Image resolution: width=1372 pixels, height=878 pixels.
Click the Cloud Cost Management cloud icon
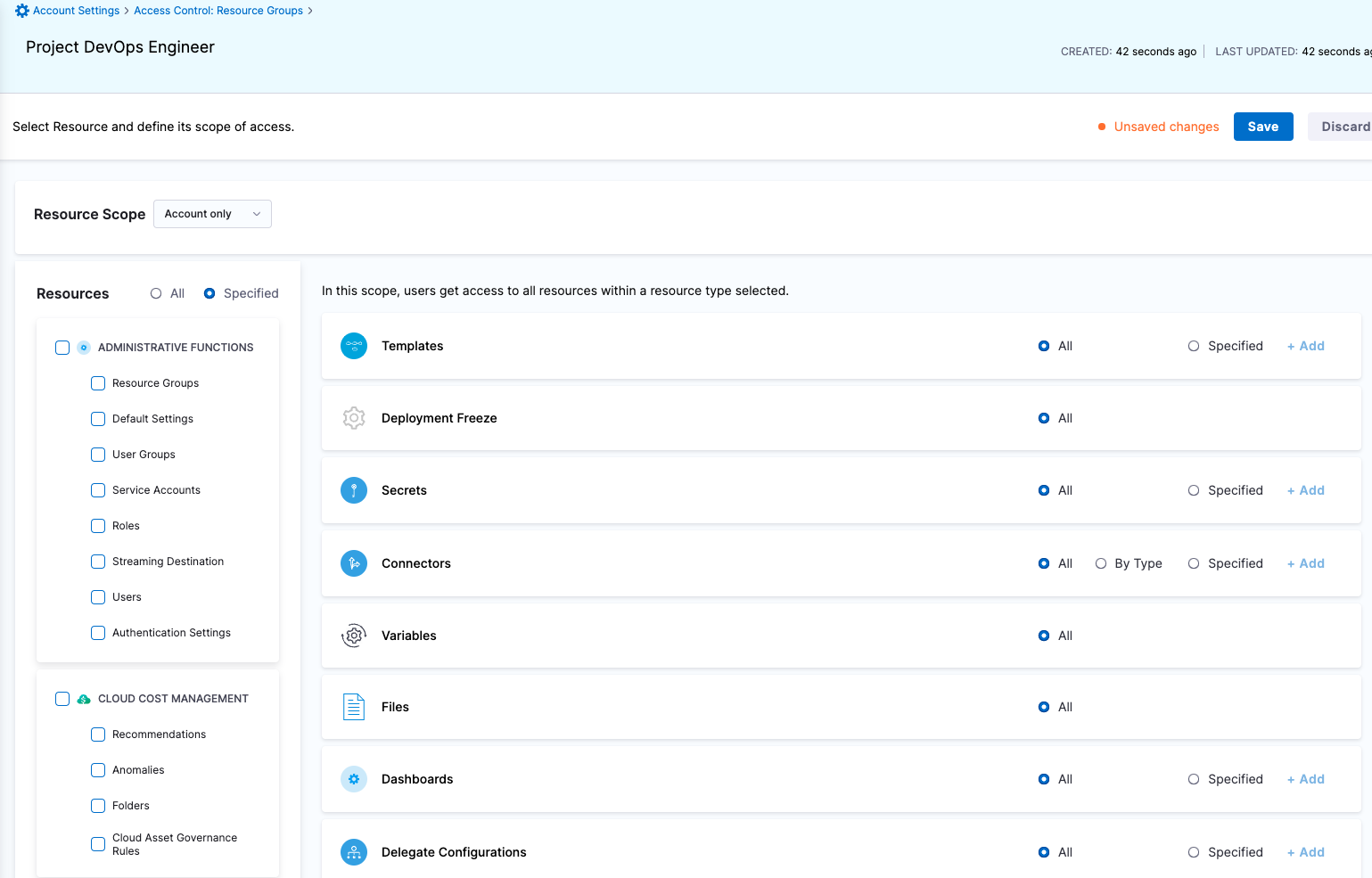pyautogui.click(x=83, y=698)
